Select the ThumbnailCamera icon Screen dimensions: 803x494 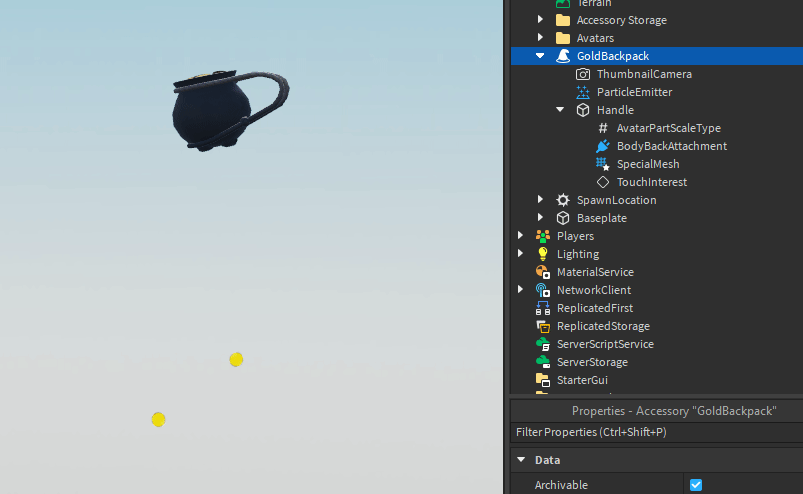point(583,74)
